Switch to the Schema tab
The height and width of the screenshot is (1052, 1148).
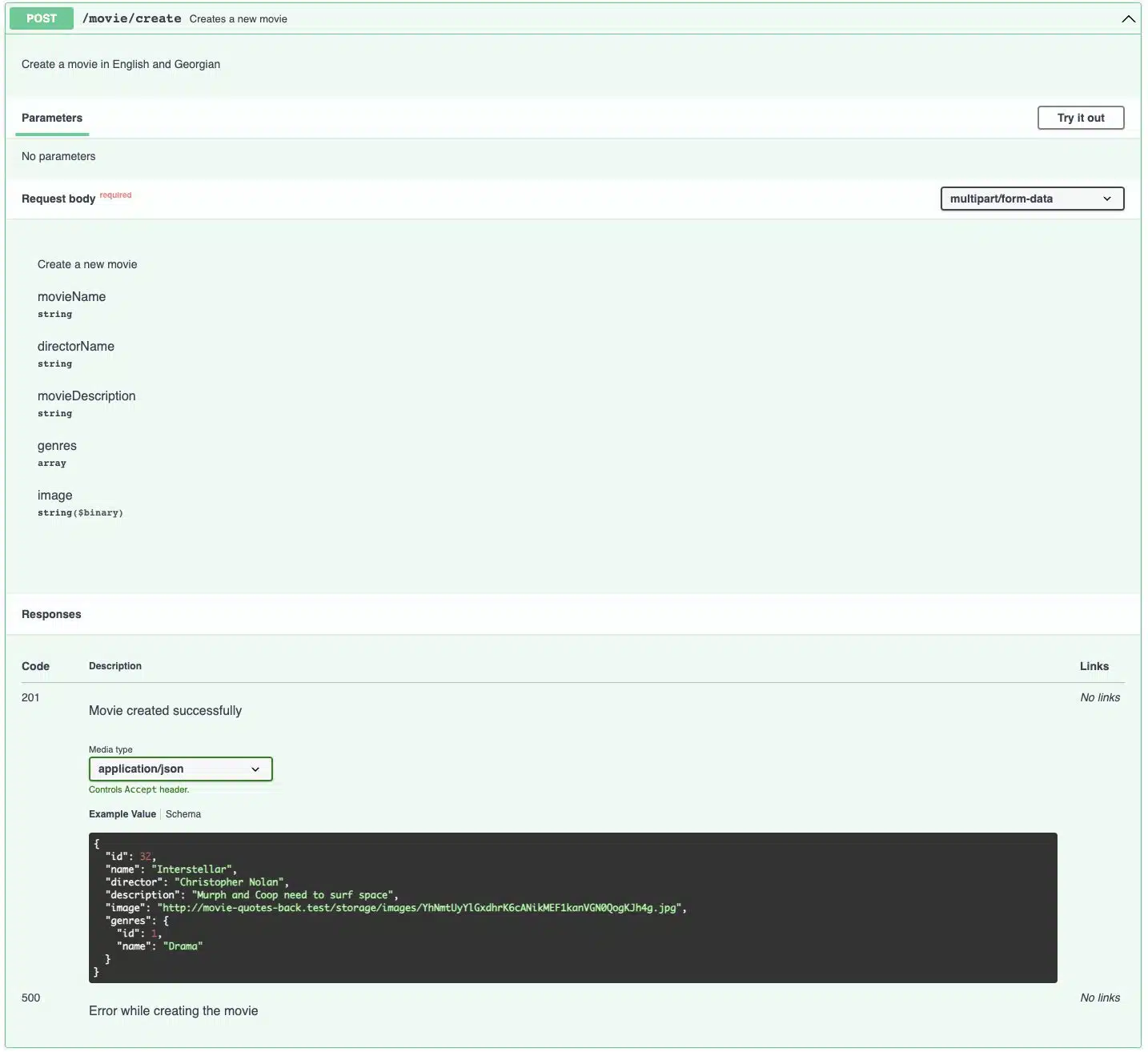coord(183,813)
